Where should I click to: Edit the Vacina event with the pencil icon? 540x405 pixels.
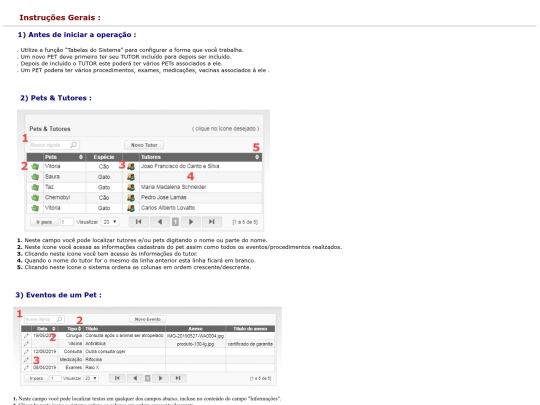click(x=26, y=343)
